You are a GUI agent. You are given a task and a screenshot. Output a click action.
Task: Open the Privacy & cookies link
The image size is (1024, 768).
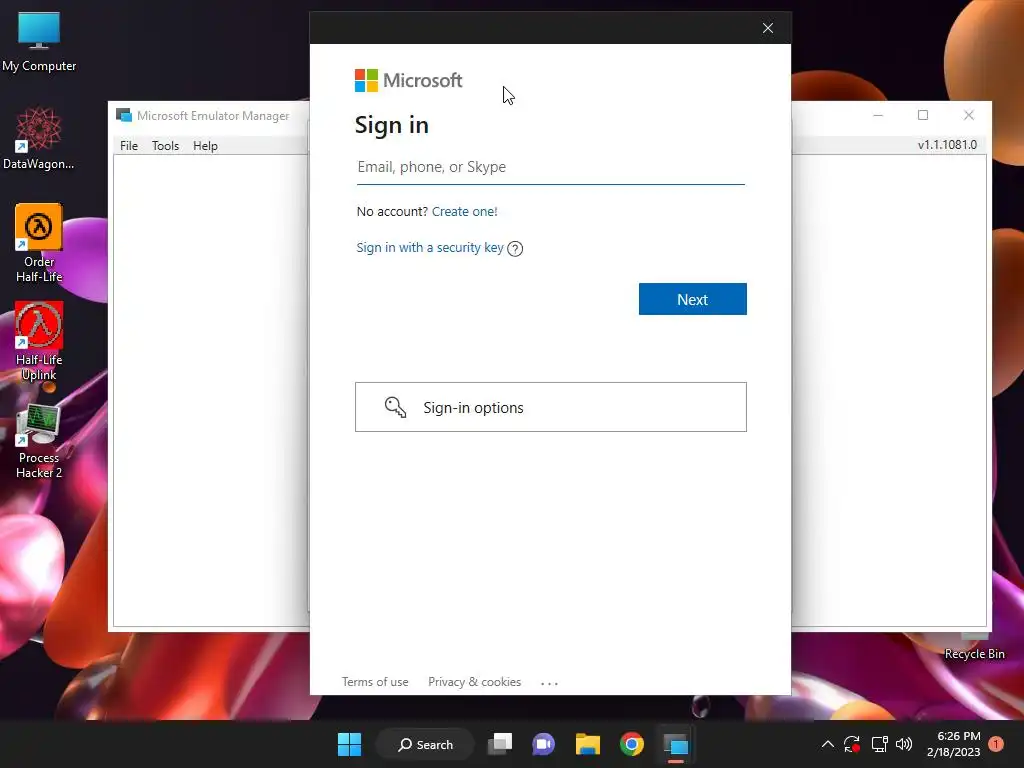pyautogui.click(x=474, y=682)
